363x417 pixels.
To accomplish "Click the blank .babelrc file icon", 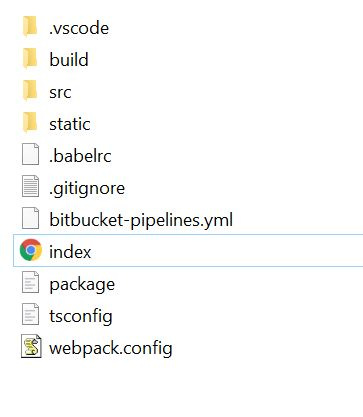I will 31,155.
